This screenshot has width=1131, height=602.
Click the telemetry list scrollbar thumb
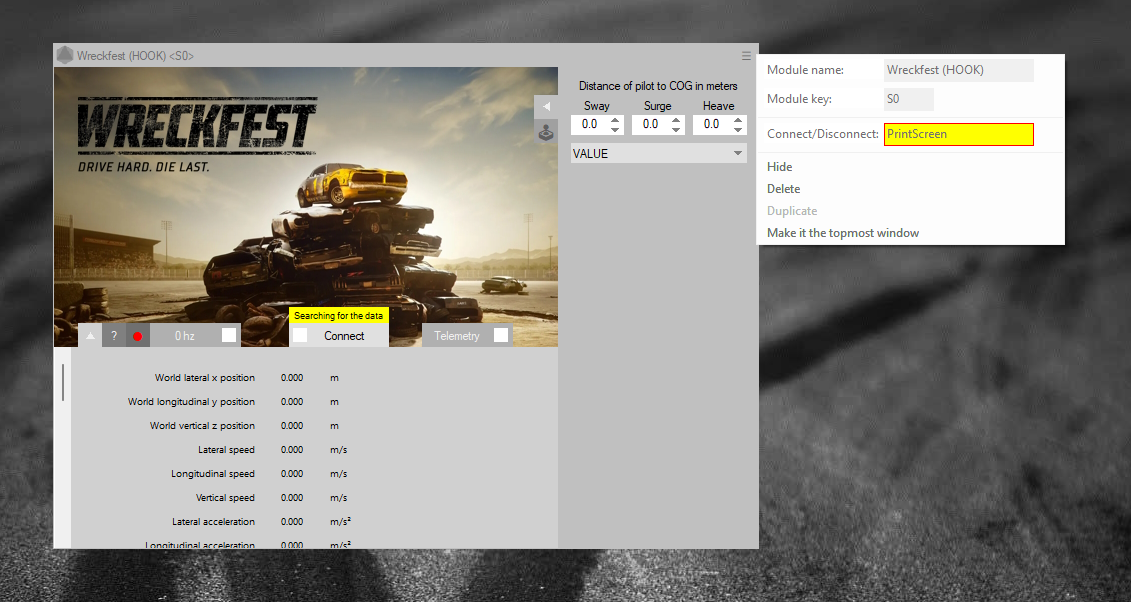pos(63,382)
